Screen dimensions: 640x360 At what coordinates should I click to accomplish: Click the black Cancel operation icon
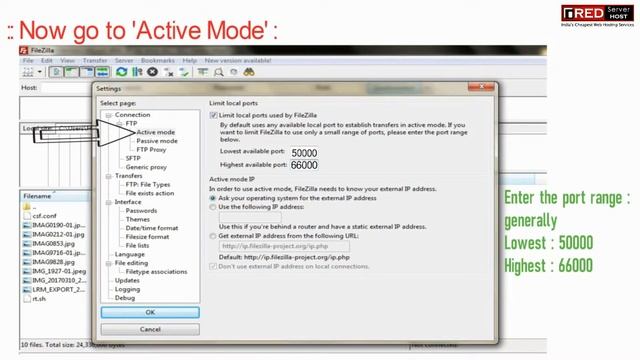[x=153, y=72]
